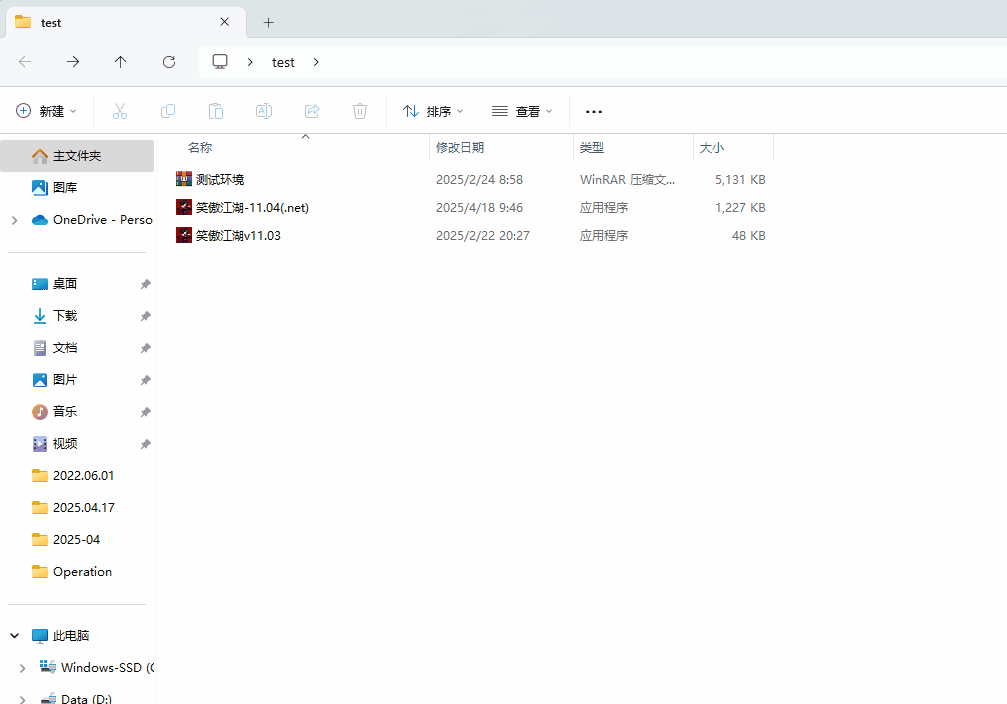Open 下载 (Downloads) in sidebar

pyautogui.click(x=65, y=316)
